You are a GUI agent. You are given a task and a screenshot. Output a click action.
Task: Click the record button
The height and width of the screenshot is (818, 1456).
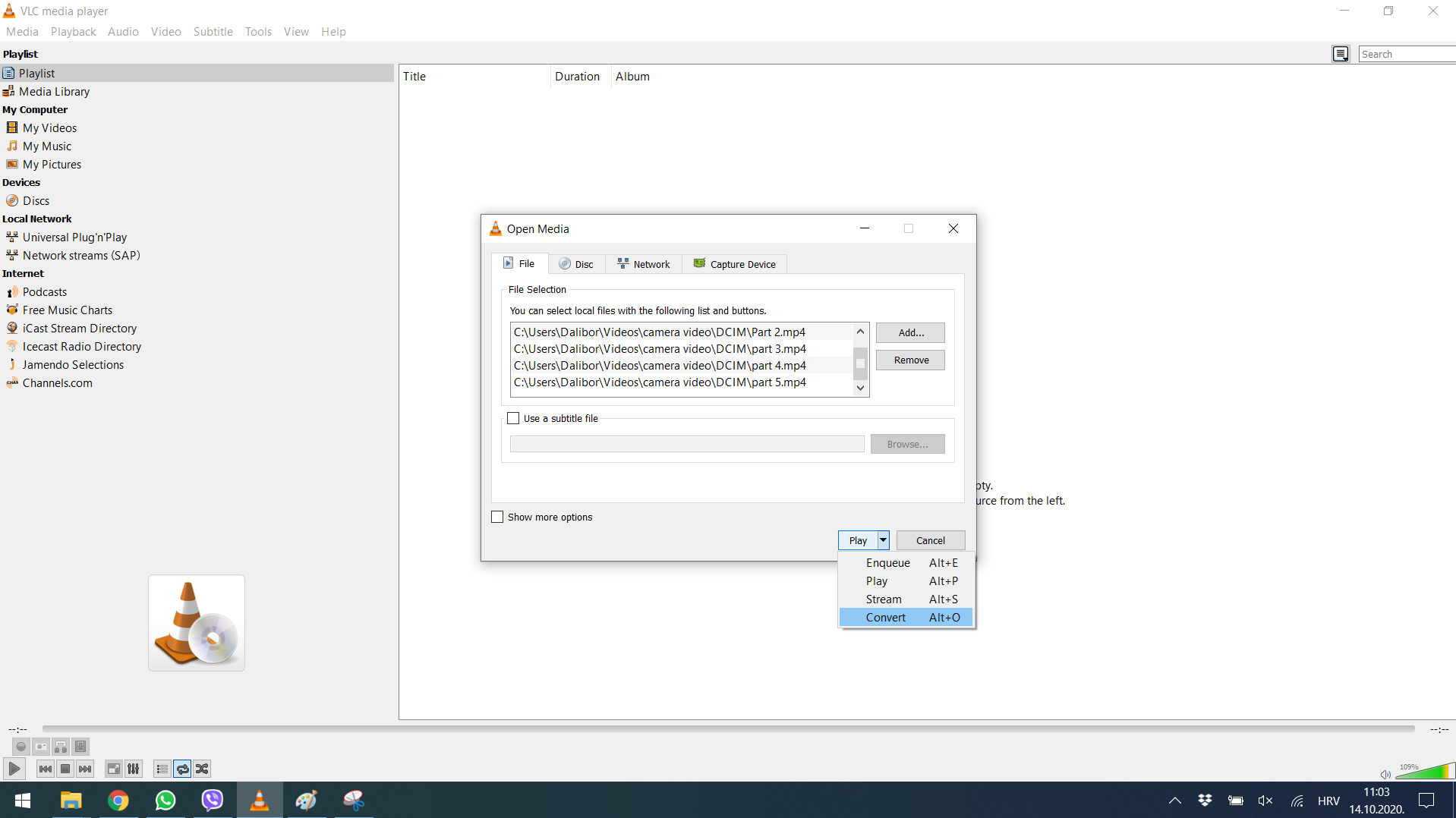point(20,747)
